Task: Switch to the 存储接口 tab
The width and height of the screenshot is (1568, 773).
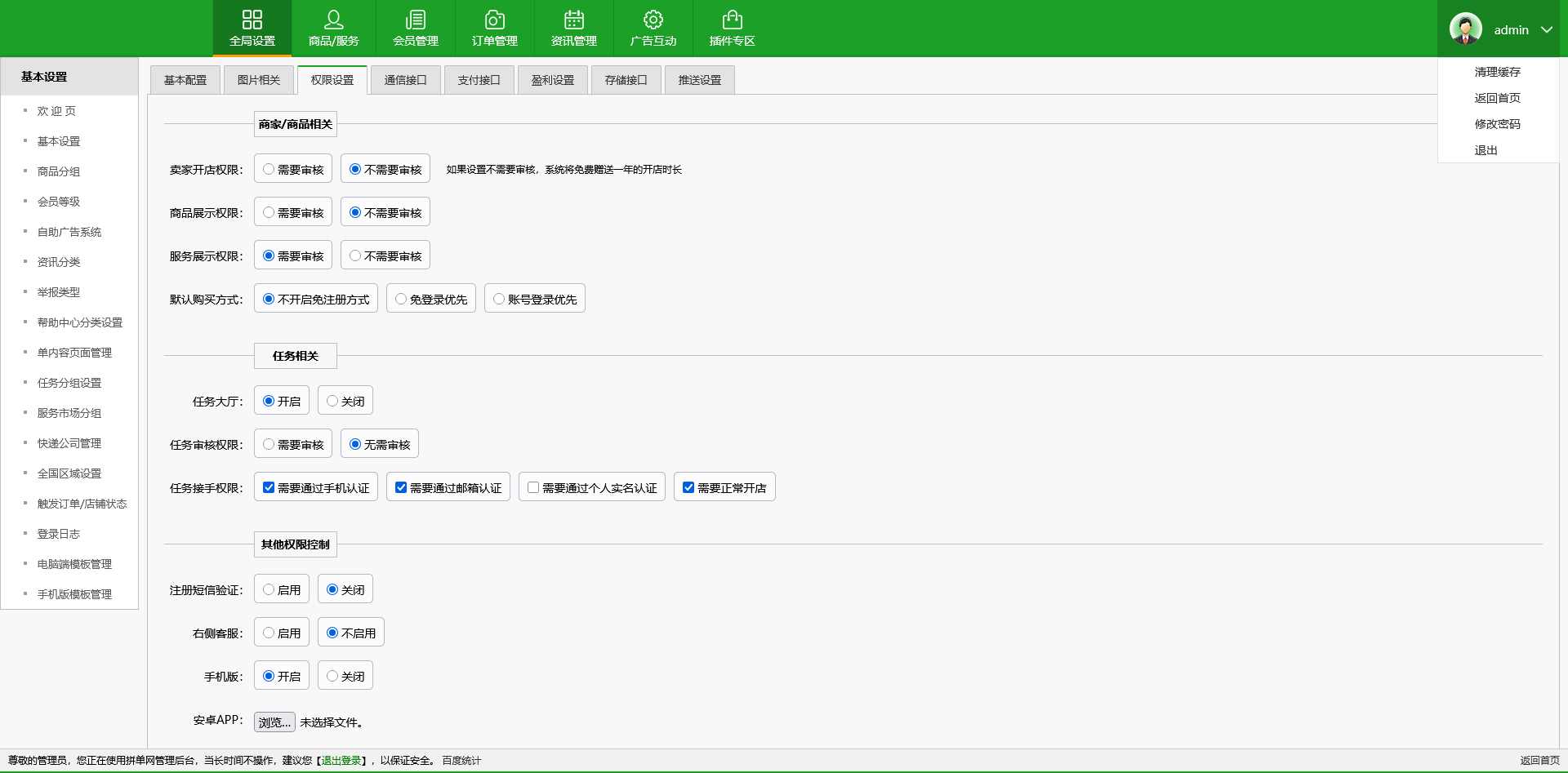Action: (626, 80)
